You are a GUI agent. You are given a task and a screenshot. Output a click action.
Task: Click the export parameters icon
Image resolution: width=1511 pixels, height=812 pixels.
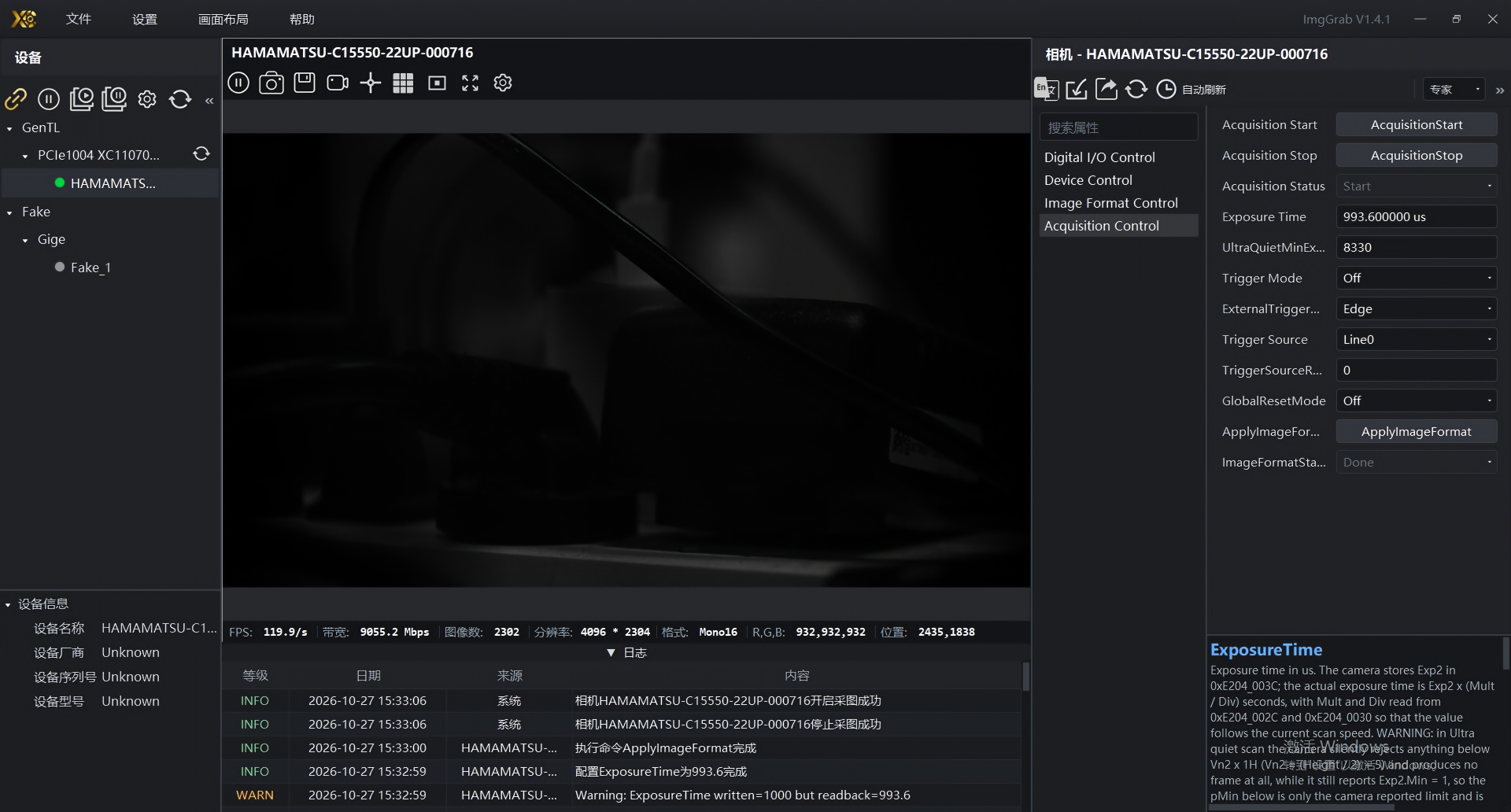[1106, 89]
